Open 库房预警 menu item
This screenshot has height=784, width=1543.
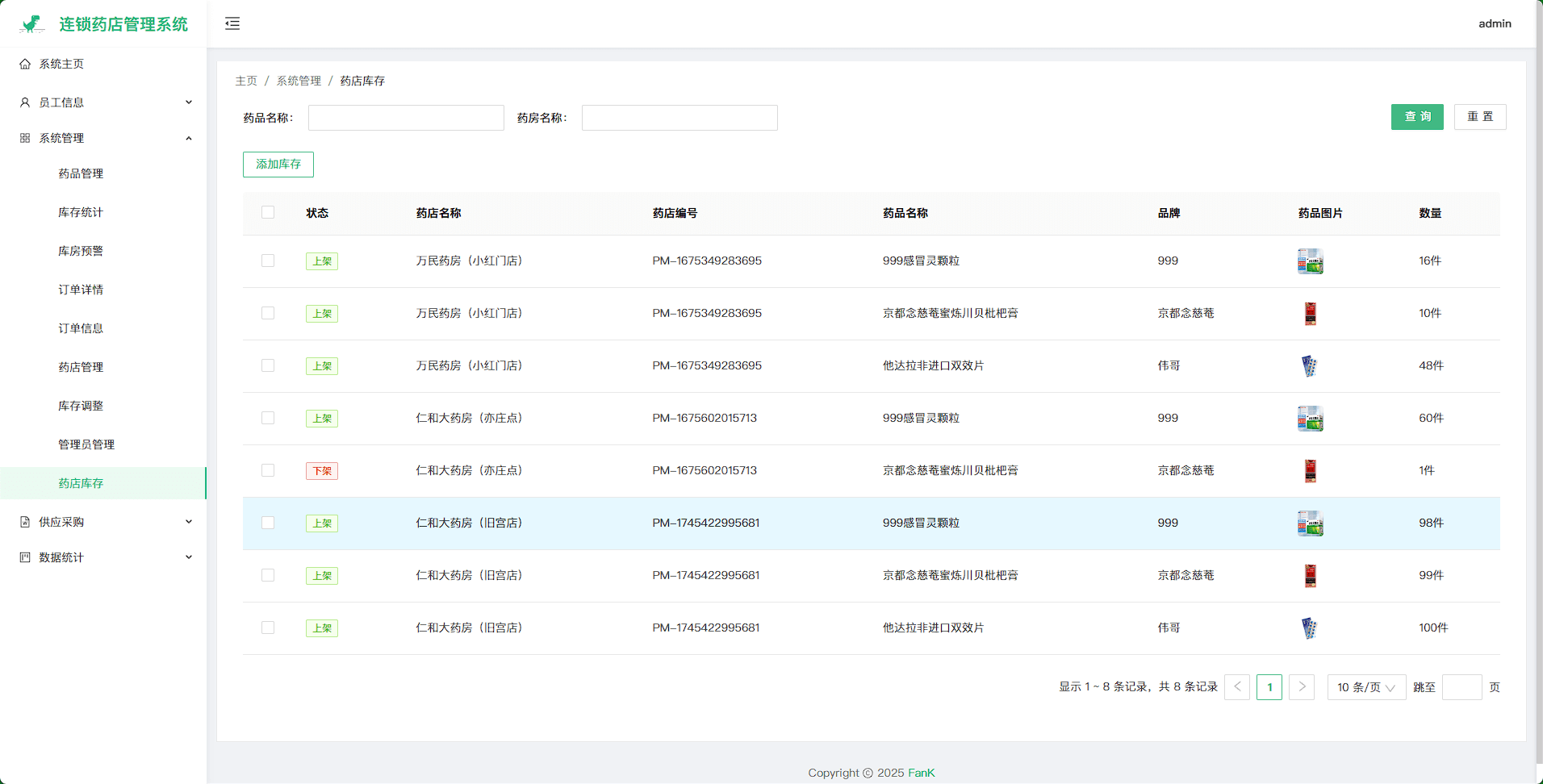click(x=81, y=251)
